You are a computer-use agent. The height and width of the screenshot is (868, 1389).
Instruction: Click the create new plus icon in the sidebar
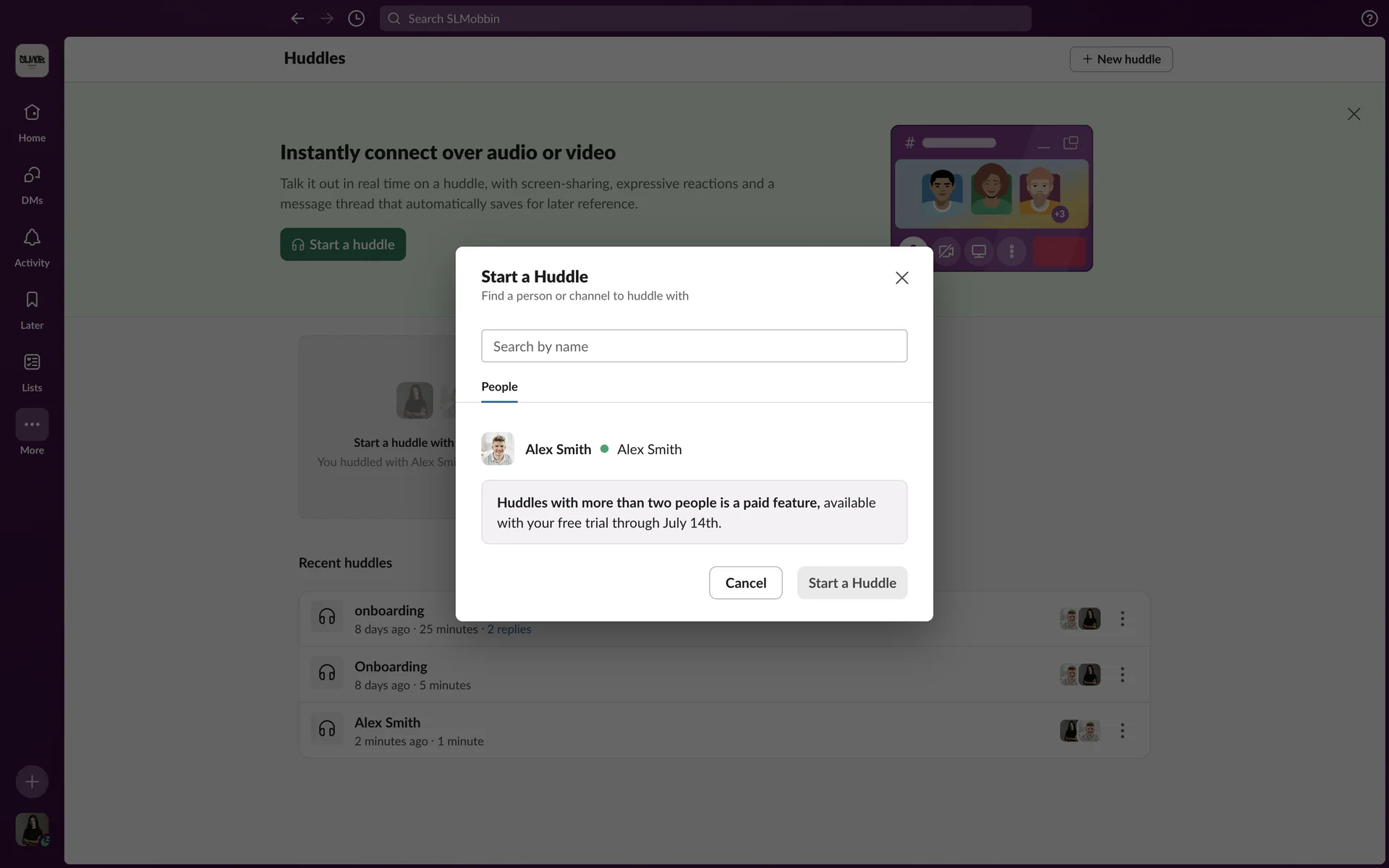tap(32, 782)
